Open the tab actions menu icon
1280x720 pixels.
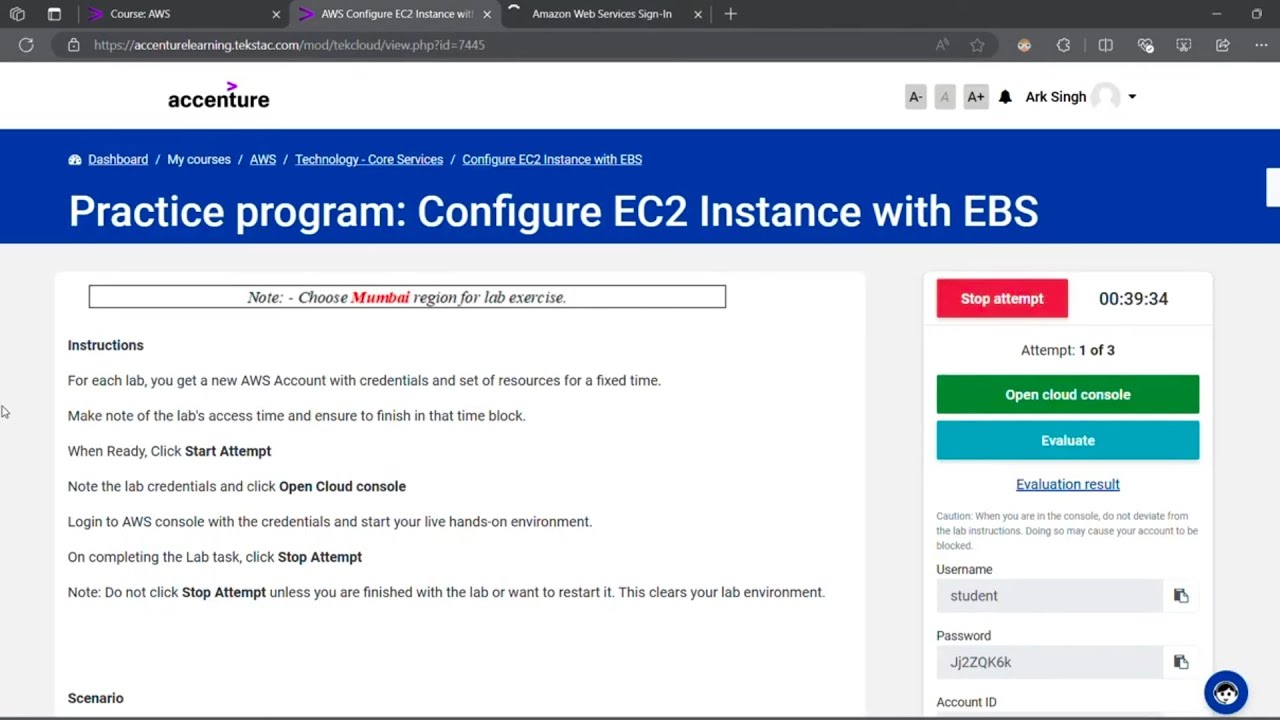pyautogui.click(x=54, y=14)
